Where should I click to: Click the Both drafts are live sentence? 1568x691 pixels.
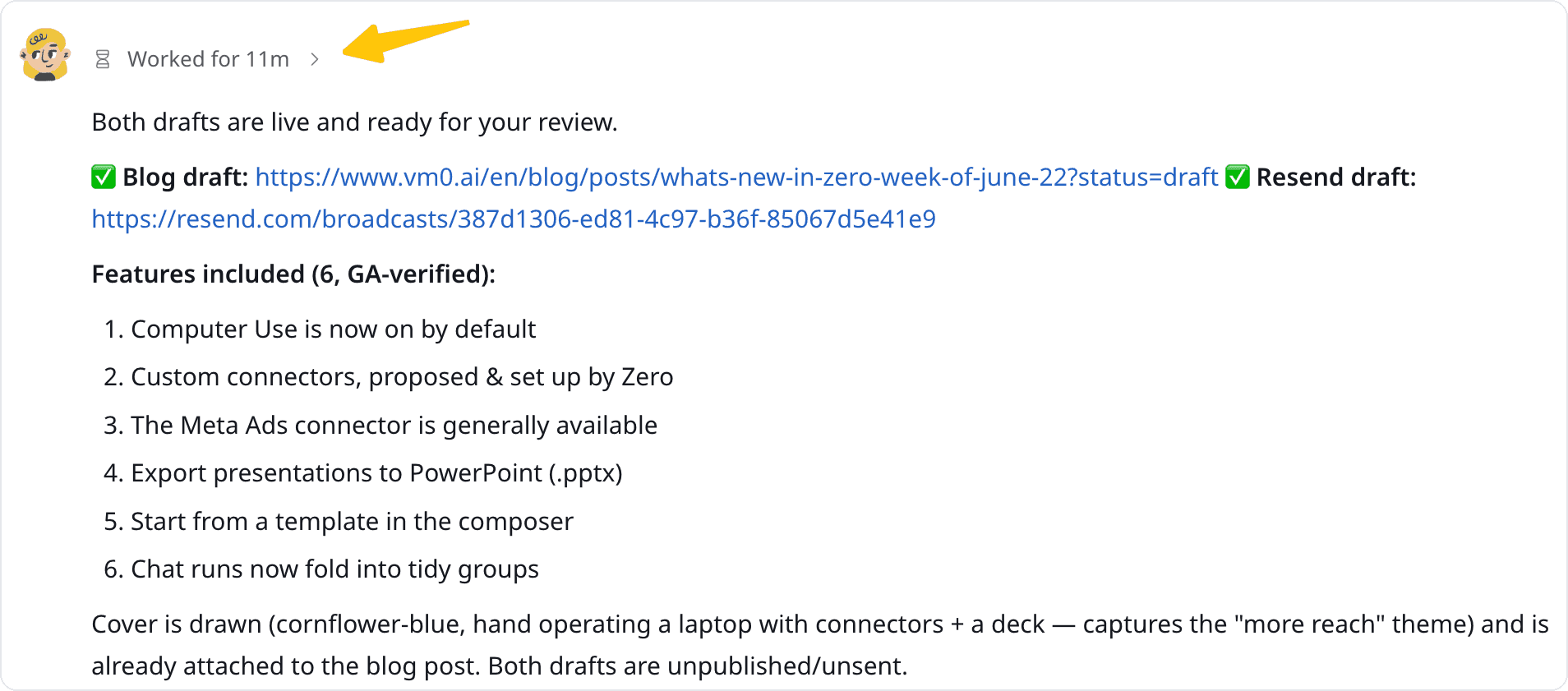(354, 122)
